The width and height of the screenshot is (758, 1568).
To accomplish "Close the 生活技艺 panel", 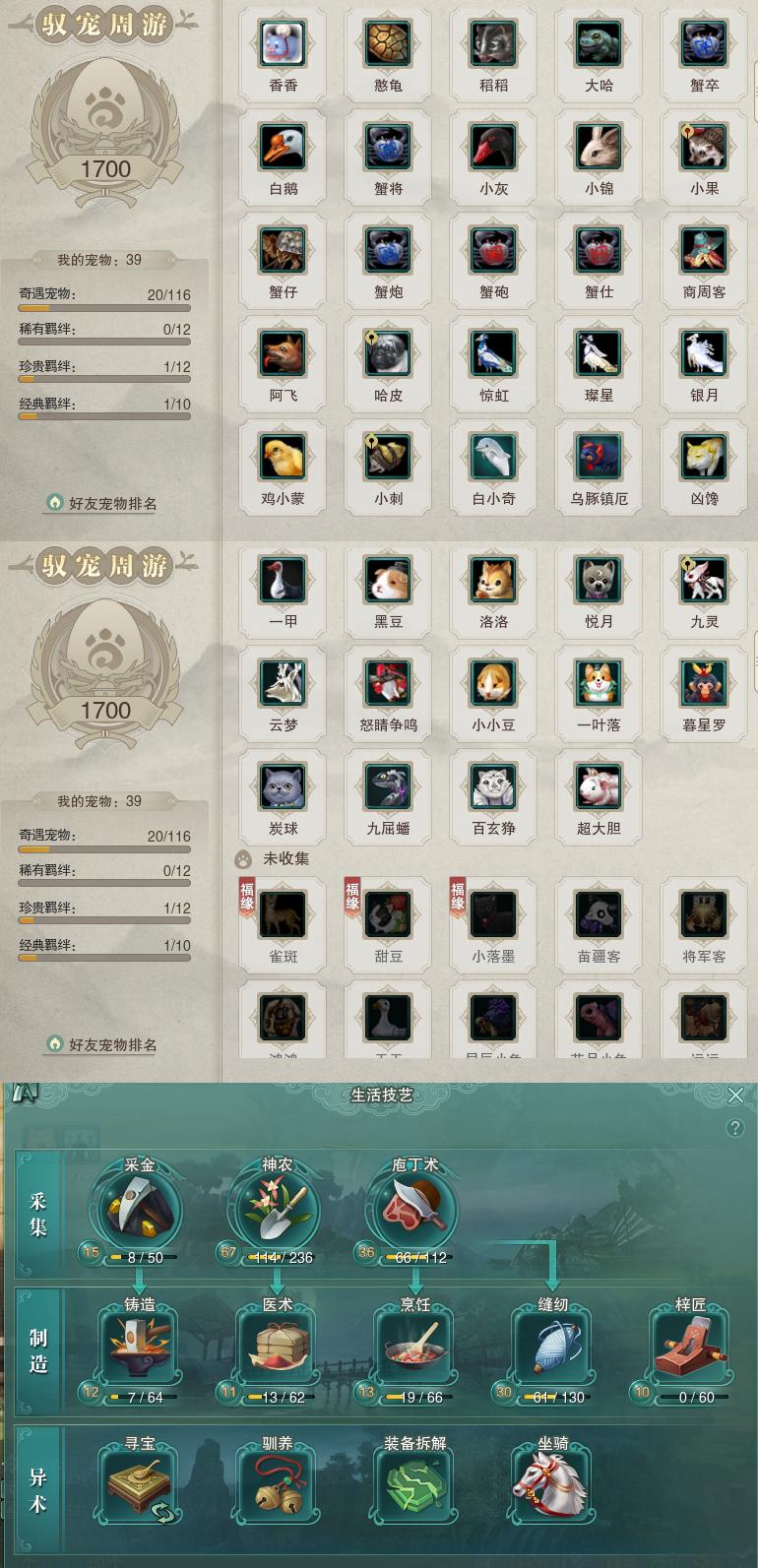I will (735, 1095).
